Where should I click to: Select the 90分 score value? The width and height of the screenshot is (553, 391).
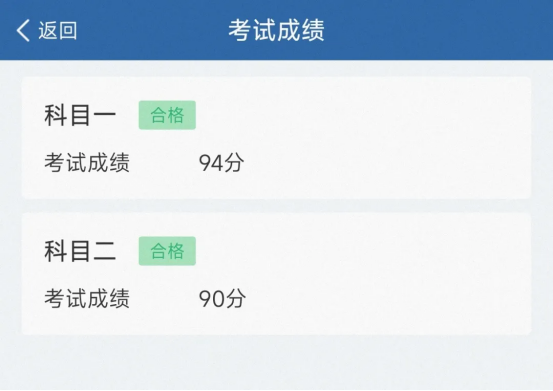(x=222, y=298)
